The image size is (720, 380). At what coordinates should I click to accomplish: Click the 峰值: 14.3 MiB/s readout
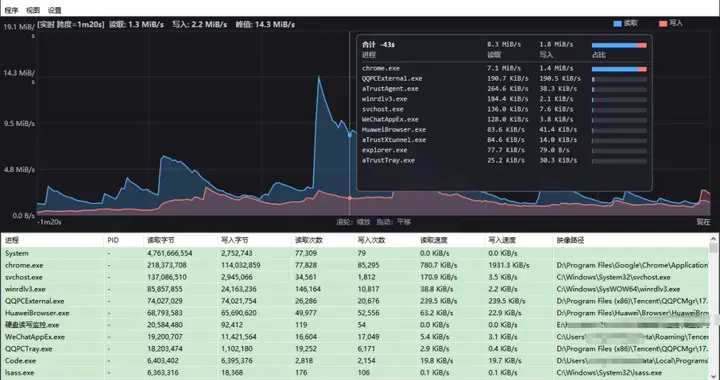(265, 24)
